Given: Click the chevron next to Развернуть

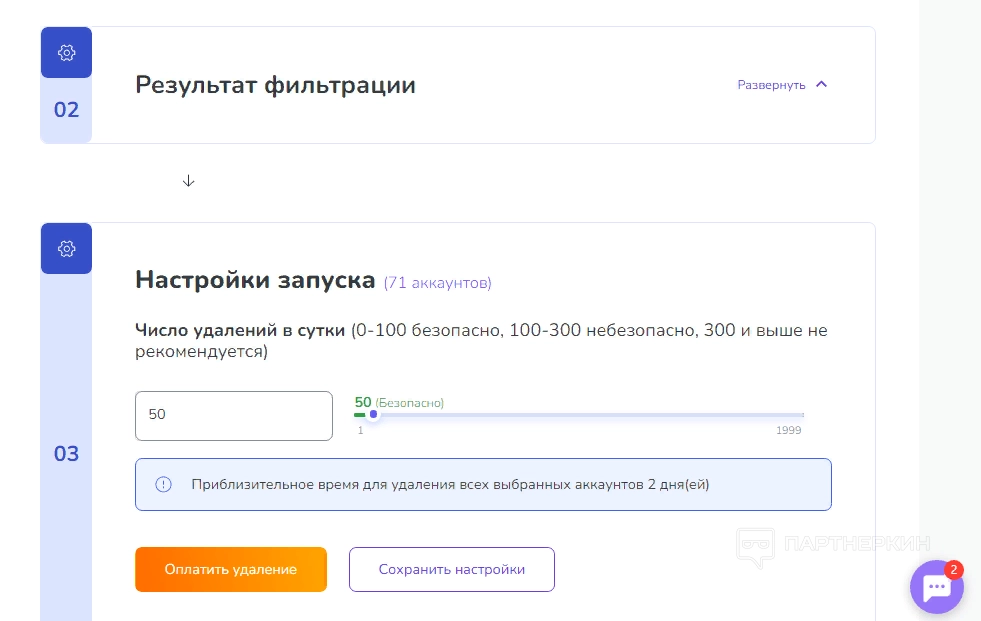Looking at the screenshot, I should click(822, 85).
